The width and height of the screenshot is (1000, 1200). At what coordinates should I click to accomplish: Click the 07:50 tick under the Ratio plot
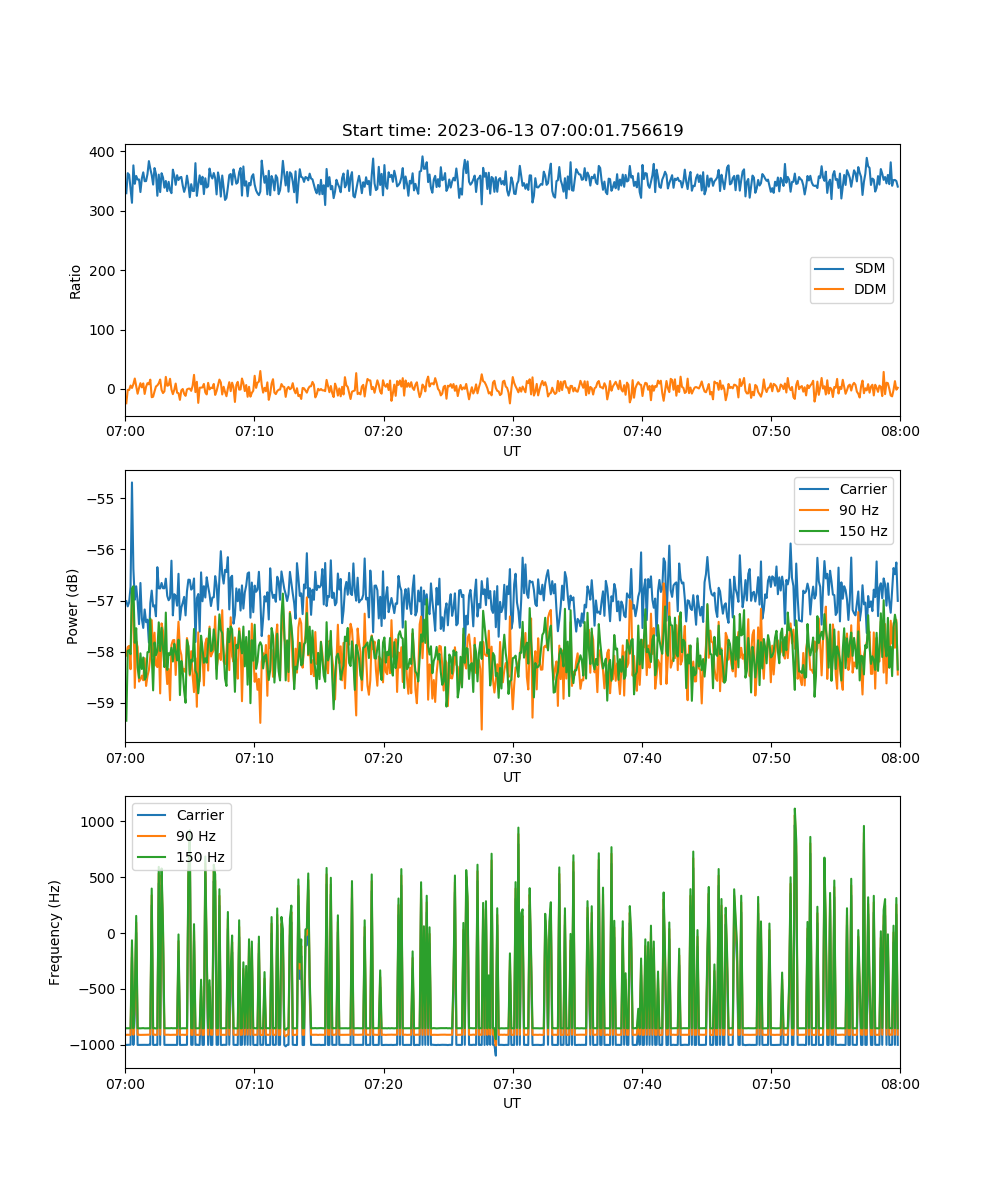pos(770,431)
